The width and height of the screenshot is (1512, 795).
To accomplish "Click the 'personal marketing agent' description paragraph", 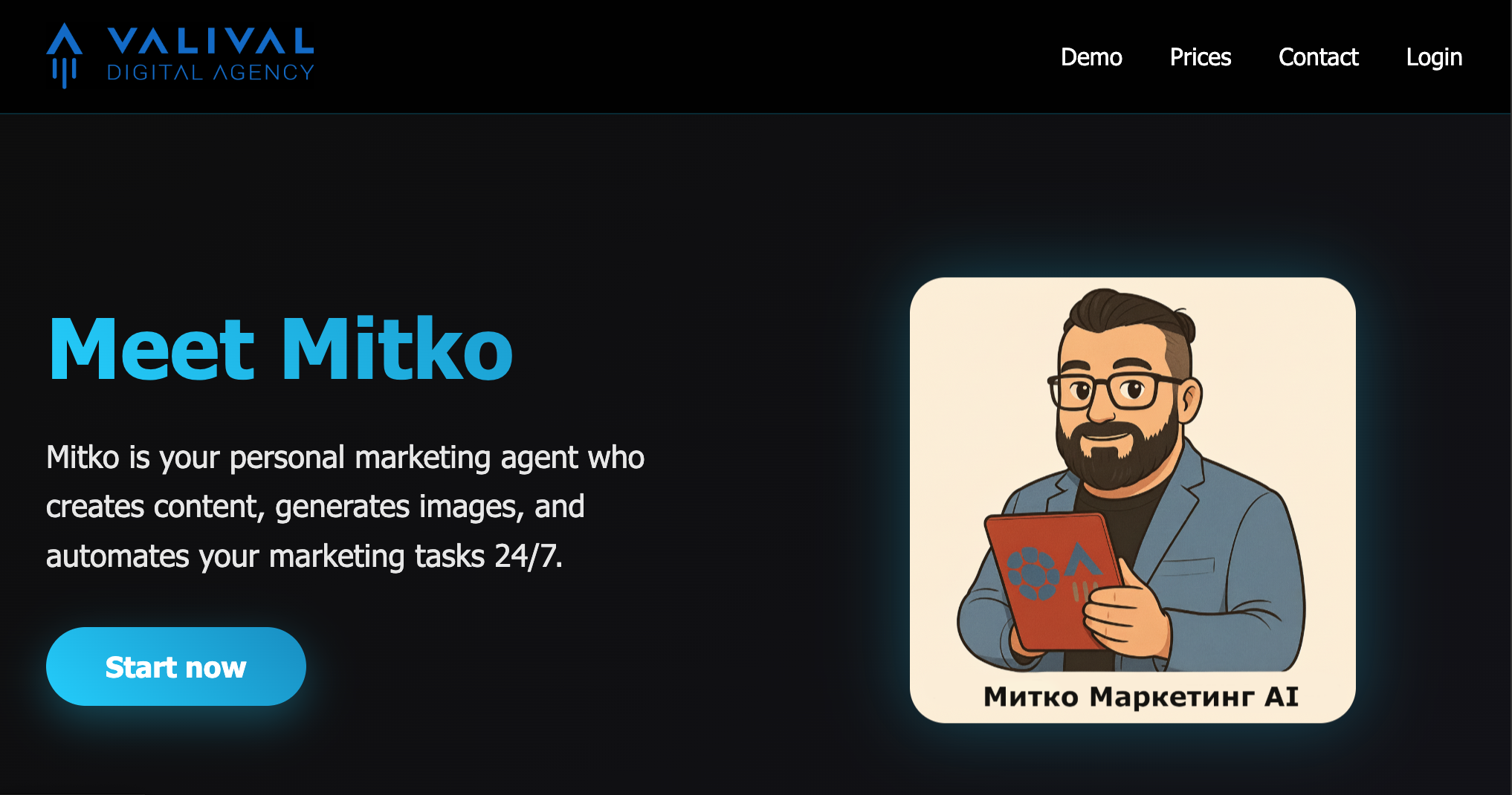I will click(345, 507).
